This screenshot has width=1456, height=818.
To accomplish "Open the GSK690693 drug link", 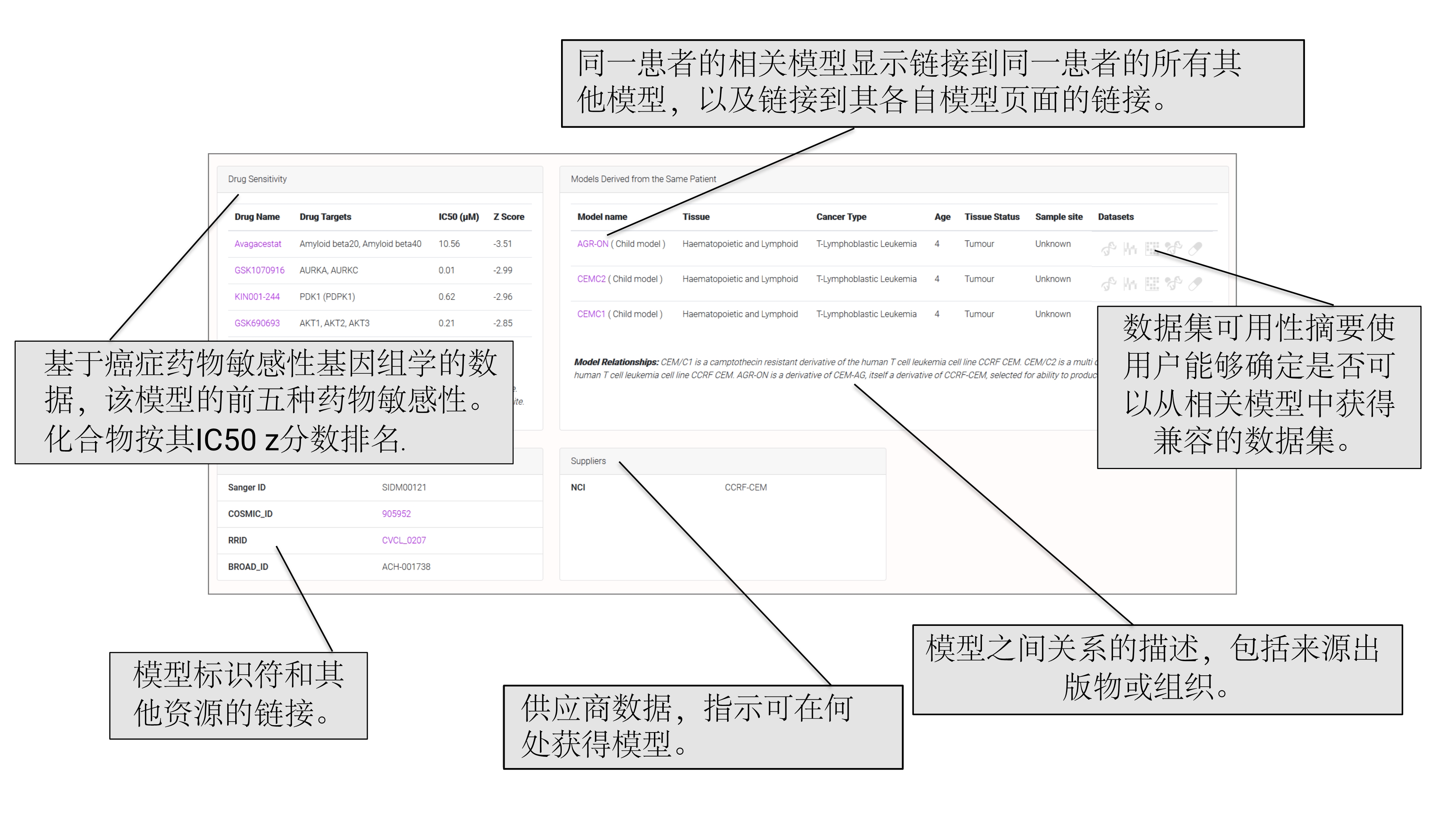I will pyautogui.click(x=257, y=324).
